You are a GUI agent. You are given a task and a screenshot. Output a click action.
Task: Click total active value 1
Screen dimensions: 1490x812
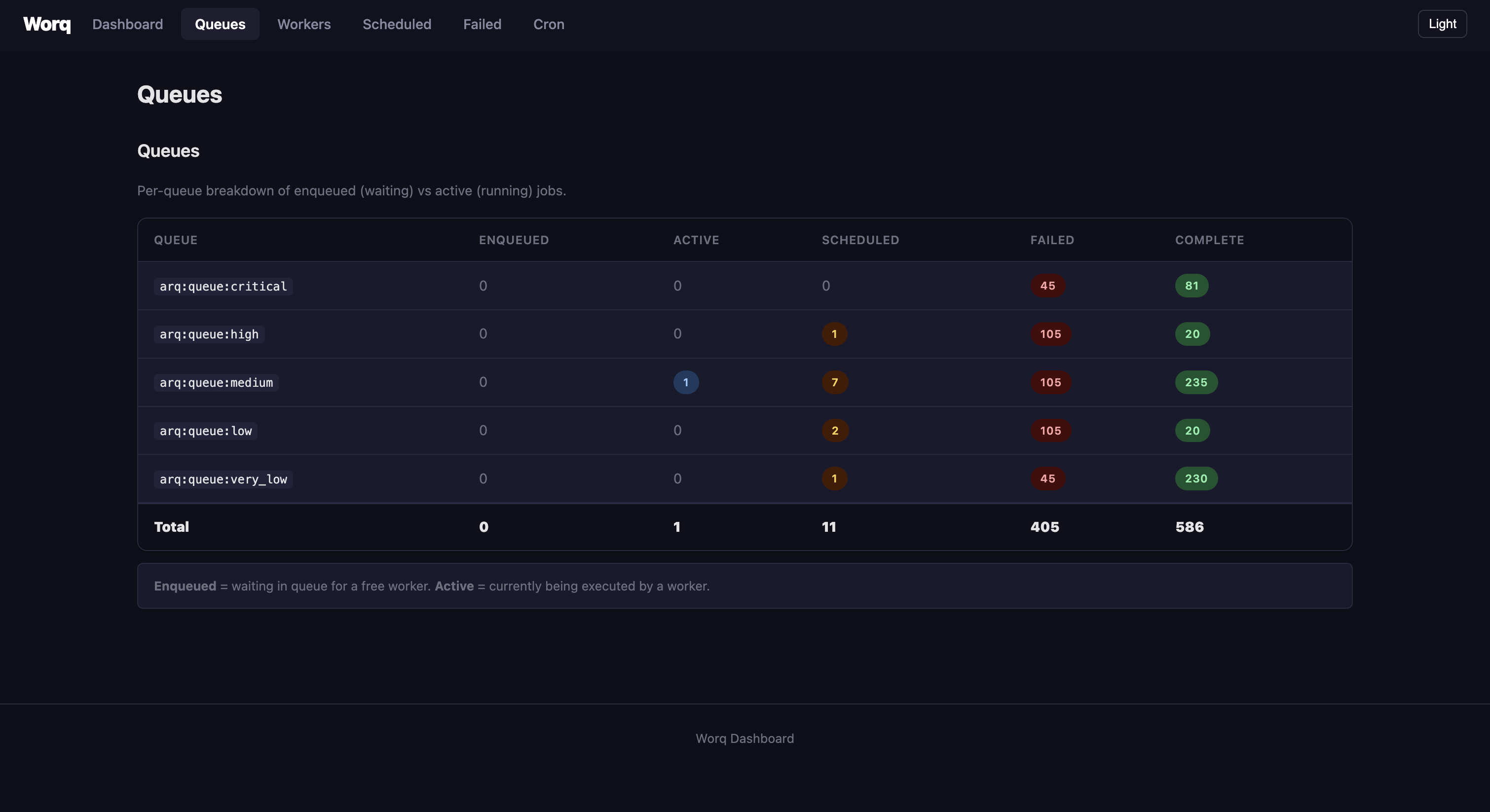(677, 527)
